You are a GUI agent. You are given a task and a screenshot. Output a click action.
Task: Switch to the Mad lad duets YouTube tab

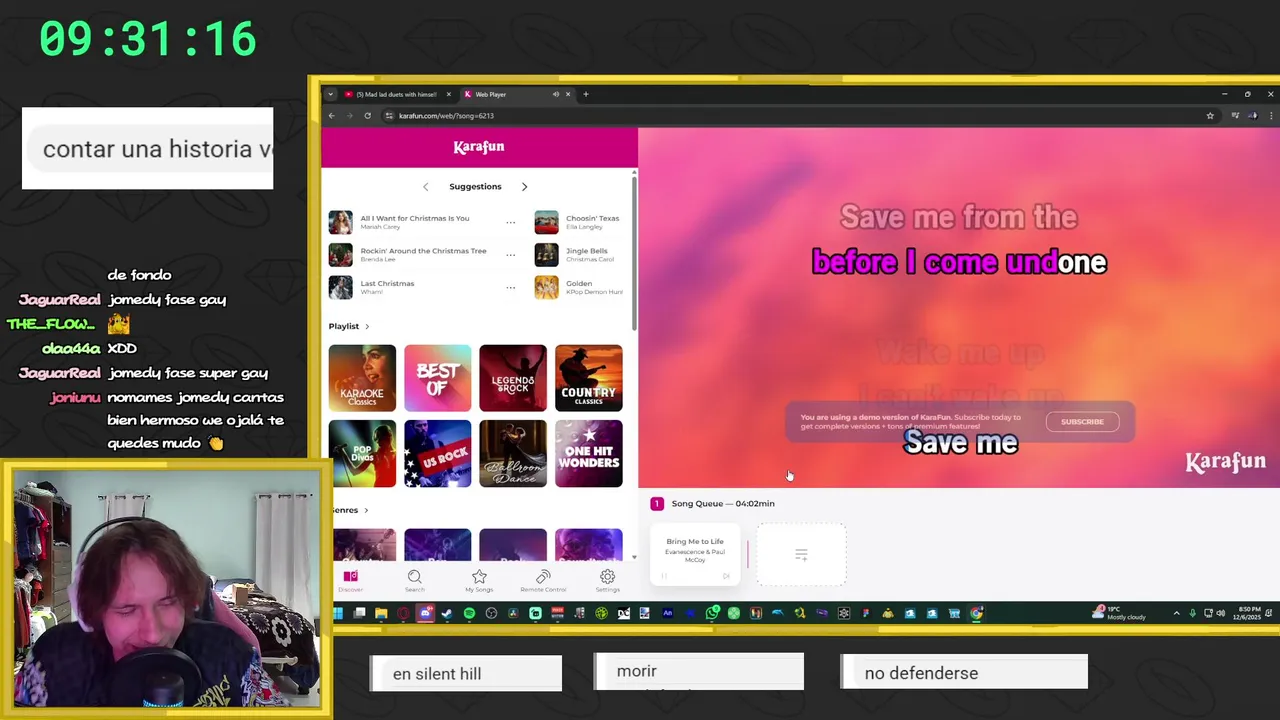(x=395, y=94)
